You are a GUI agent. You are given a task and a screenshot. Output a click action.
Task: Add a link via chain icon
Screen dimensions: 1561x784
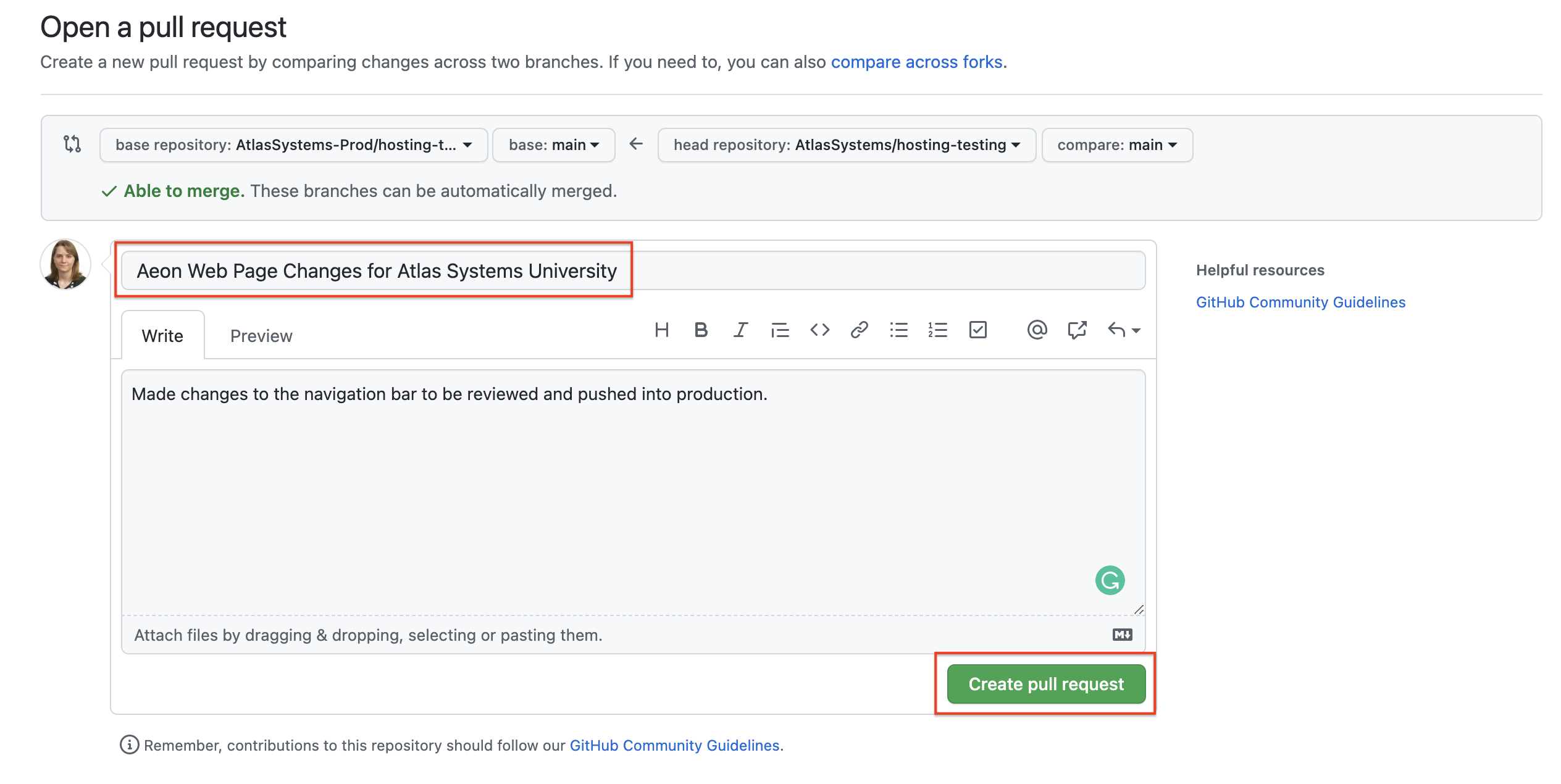click(859, 330)
